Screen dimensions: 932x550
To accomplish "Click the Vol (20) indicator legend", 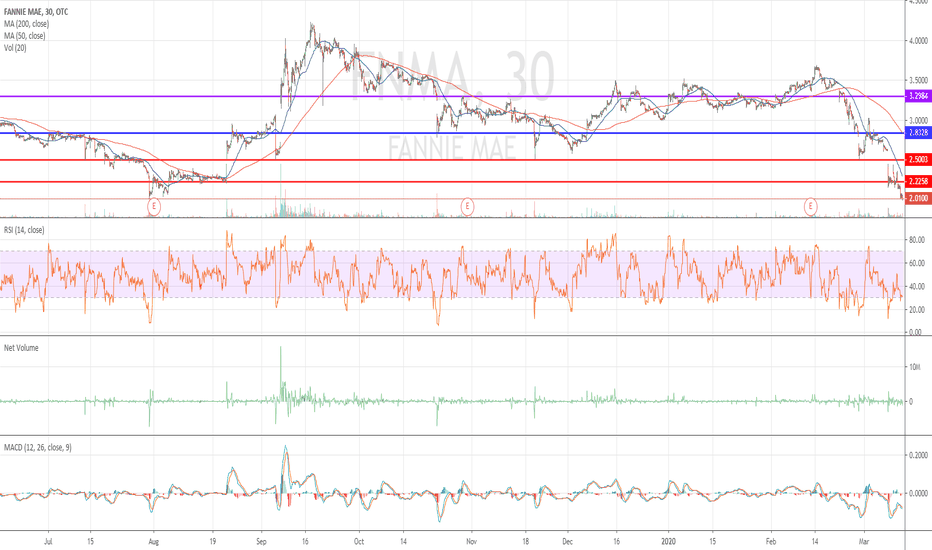I will (15, 48).
